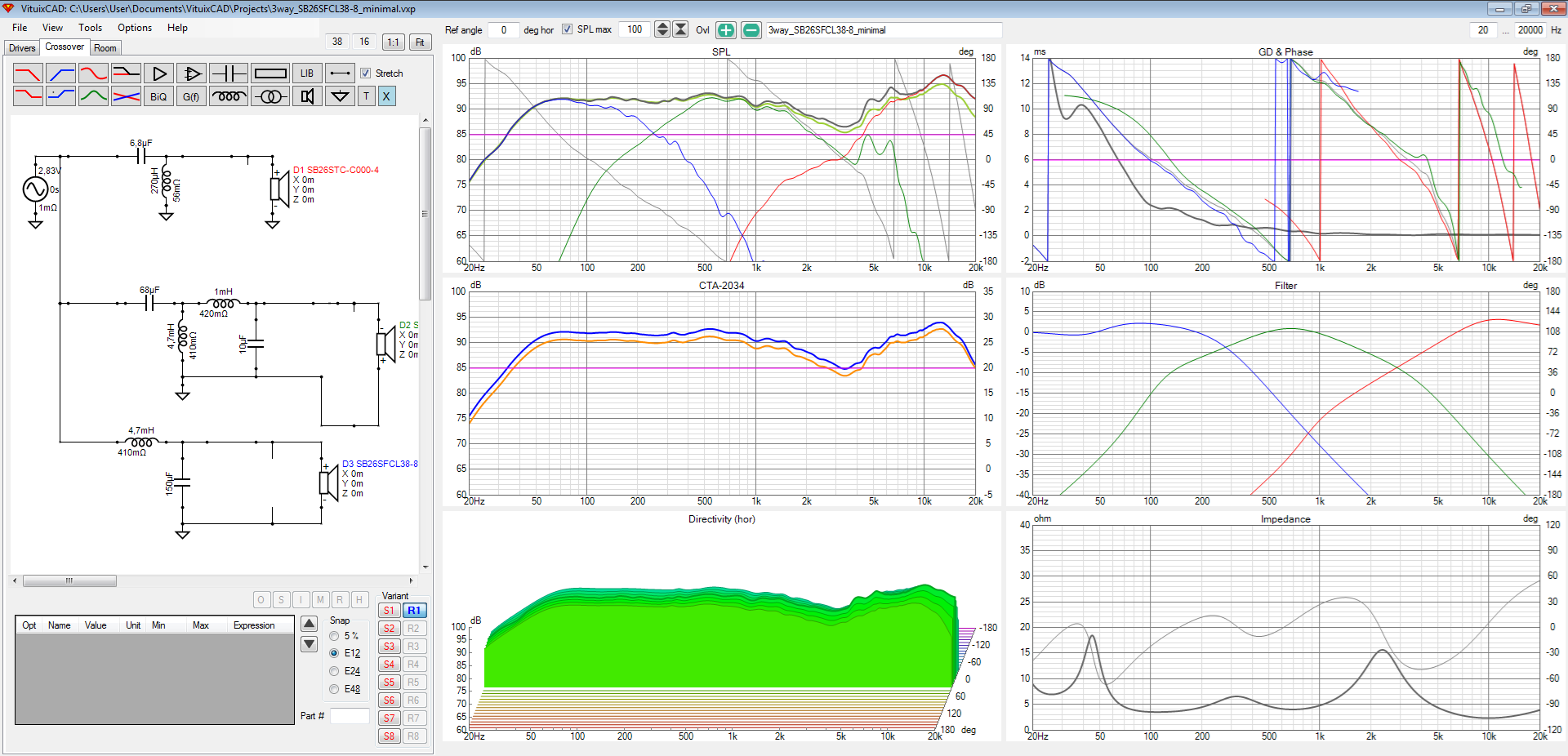Click the Part # input field

350,716
